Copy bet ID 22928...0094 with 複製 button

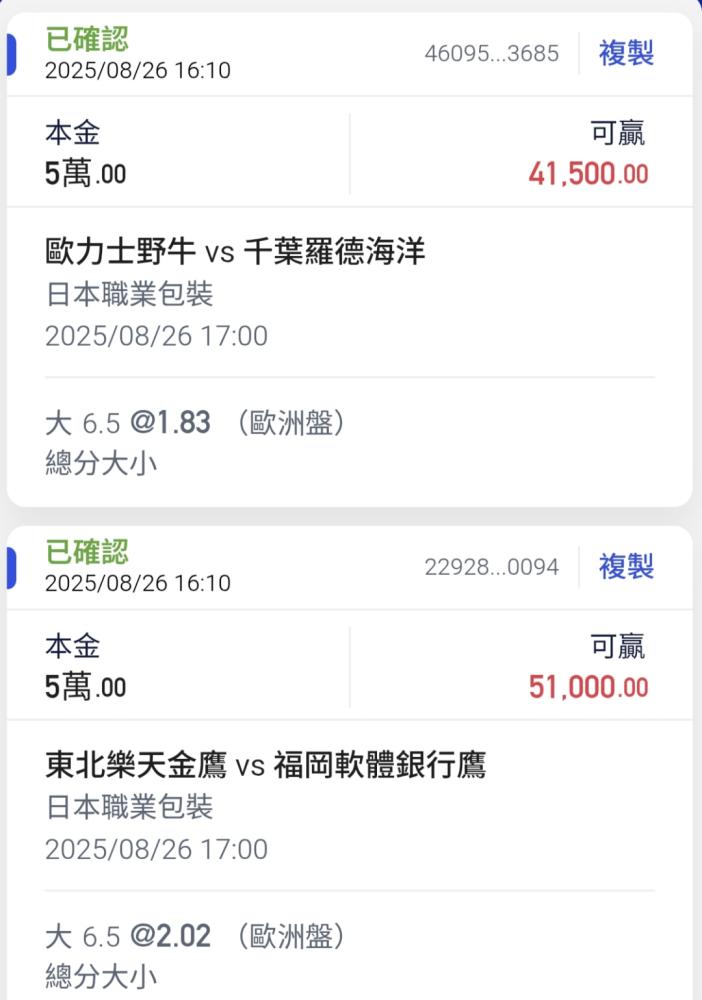(626, 567)
